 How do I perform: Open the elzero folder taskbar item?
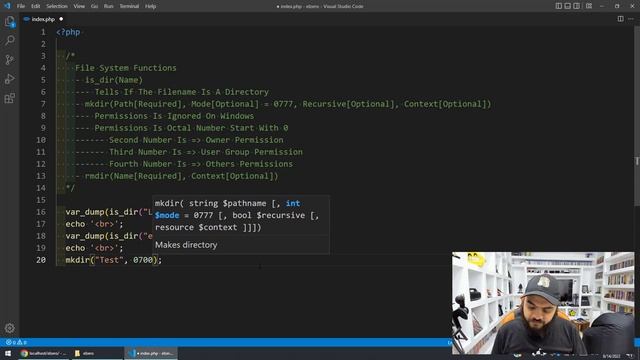pos(96,353)
